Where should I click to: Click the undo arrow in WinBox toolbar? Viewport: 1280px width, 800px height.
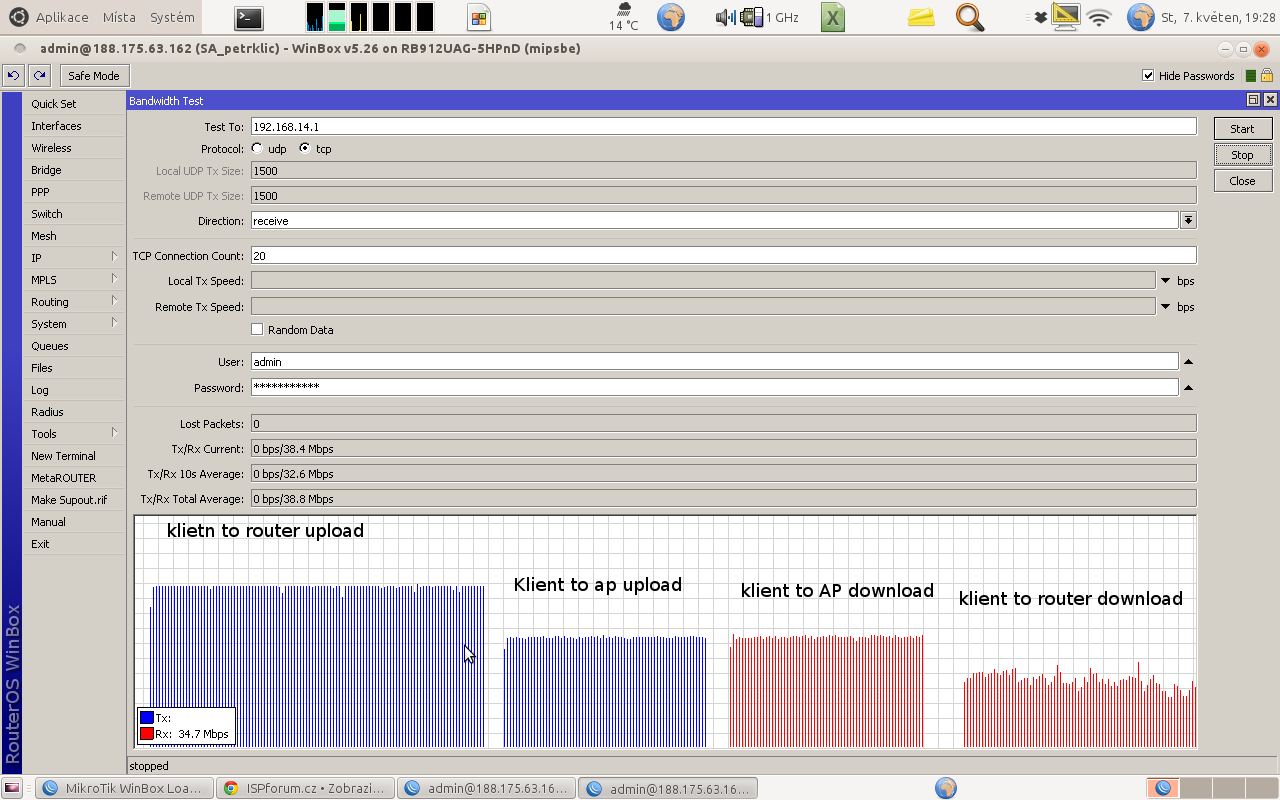pos(14,75)
